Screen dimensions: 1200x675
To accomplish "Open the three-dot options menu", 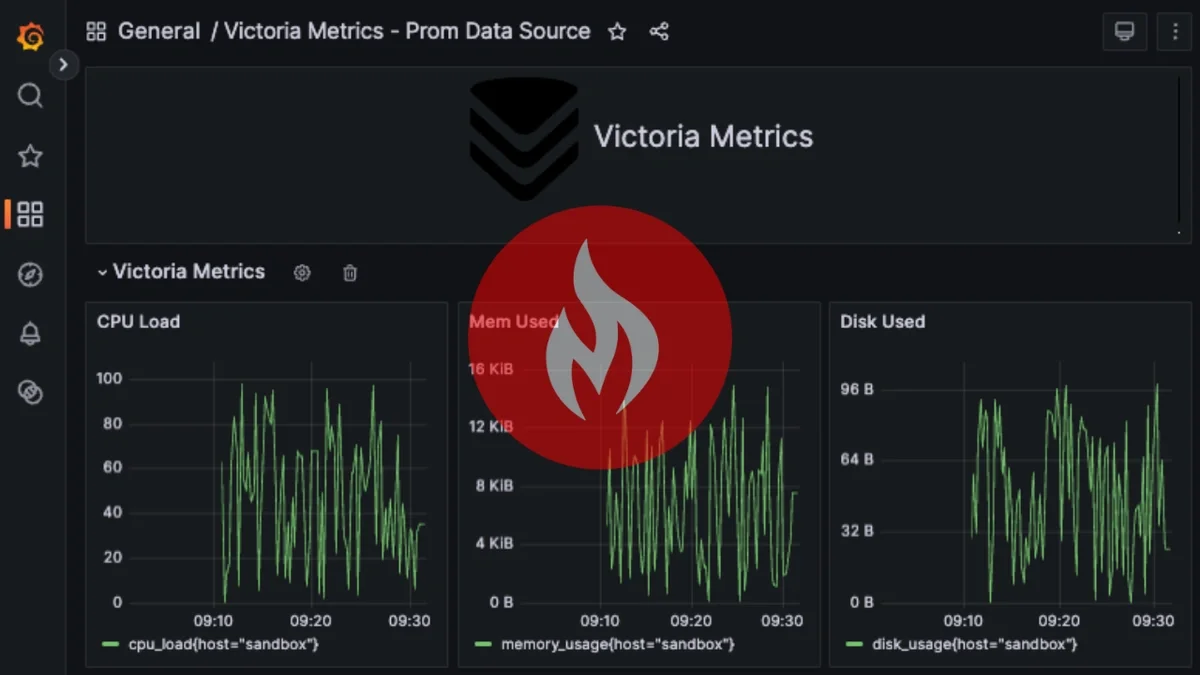I will 1175,32.
